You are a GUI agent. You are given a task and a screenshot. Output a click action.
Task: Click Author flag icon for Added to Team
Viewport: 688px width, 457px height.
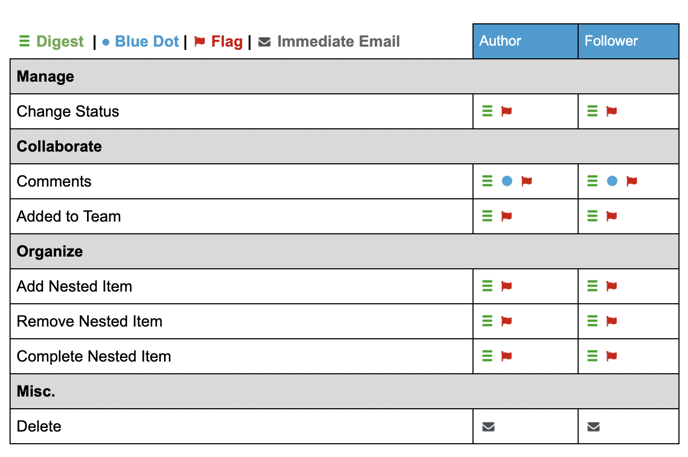point(506,216)
